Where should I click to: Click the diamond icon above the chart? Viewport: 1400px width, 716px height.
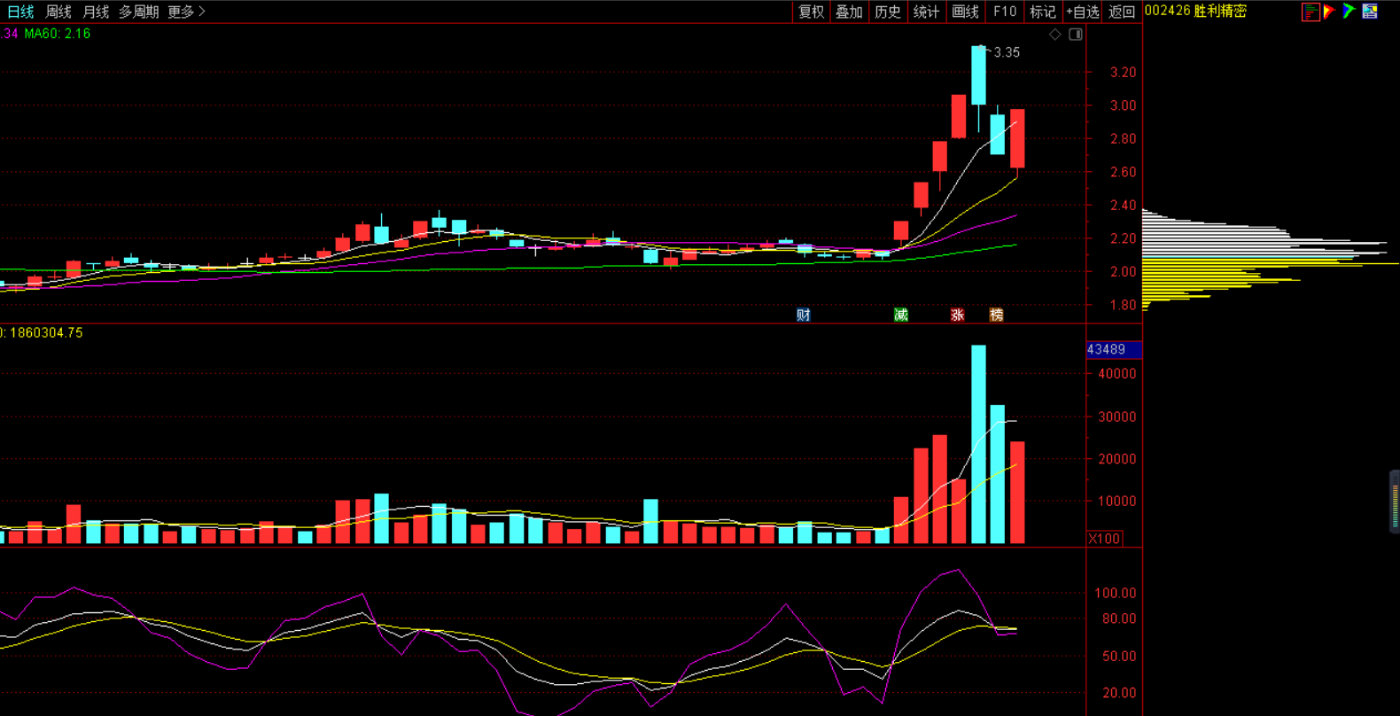pyautogui.click(x=1055, y=34)
